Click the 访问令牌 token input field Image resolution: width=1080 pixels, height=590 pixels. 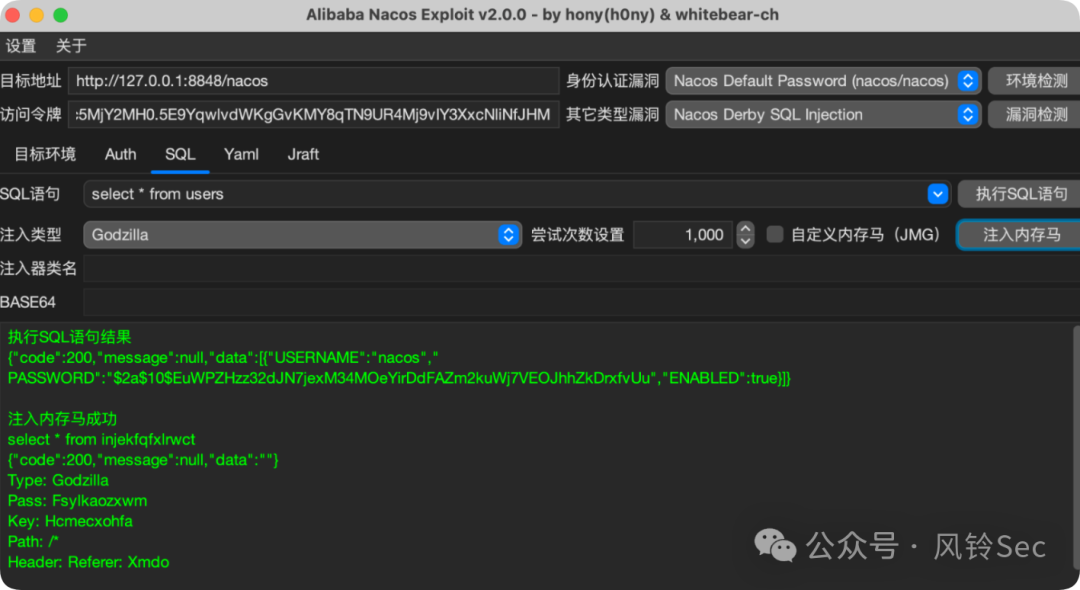coord(313,114)
